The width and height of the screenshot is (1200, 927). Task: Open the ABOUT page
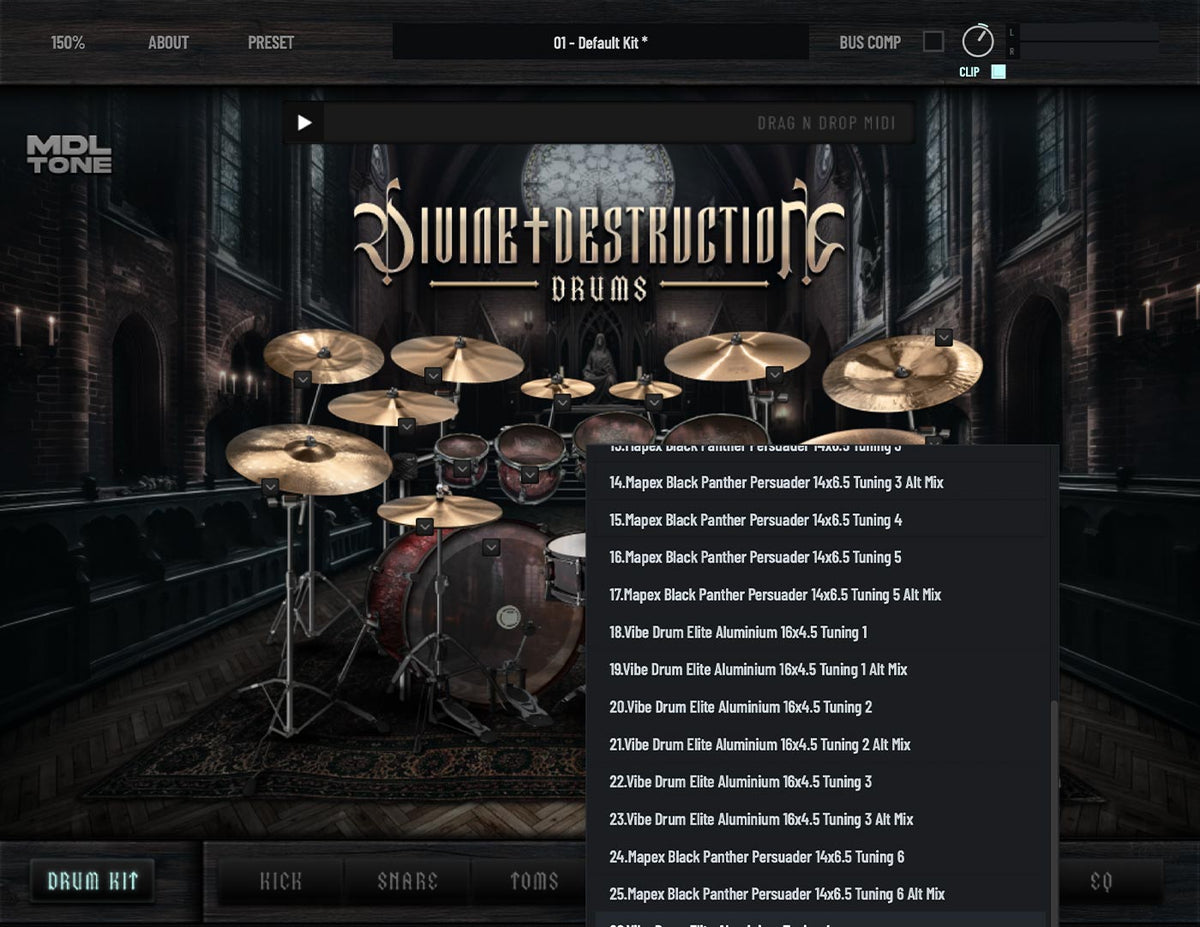[x=168, y=43]
